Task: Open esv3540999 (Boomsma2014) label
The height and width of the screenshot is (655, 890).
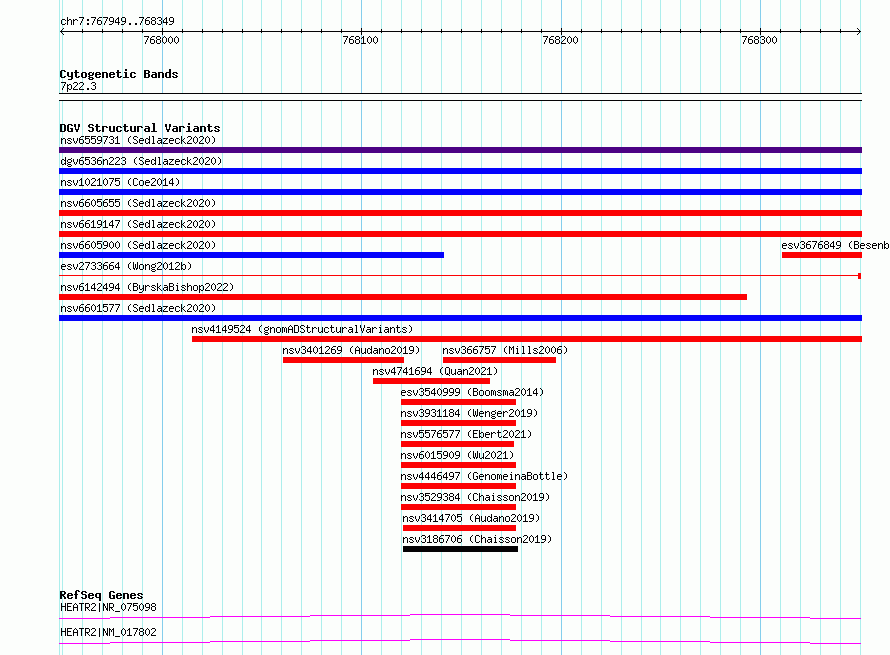Action: (x=472, y=392)
